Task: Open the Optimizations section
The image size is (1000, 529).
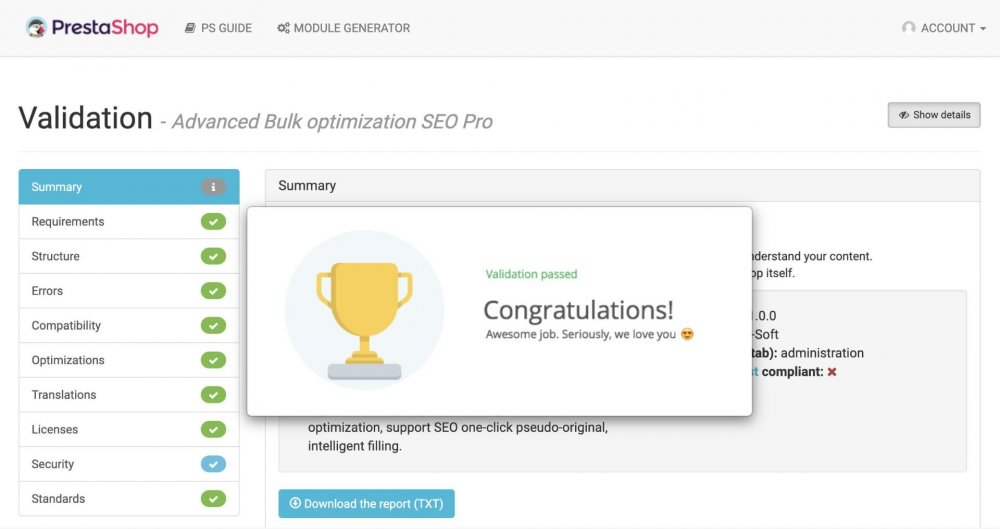Action: (129, 360)
